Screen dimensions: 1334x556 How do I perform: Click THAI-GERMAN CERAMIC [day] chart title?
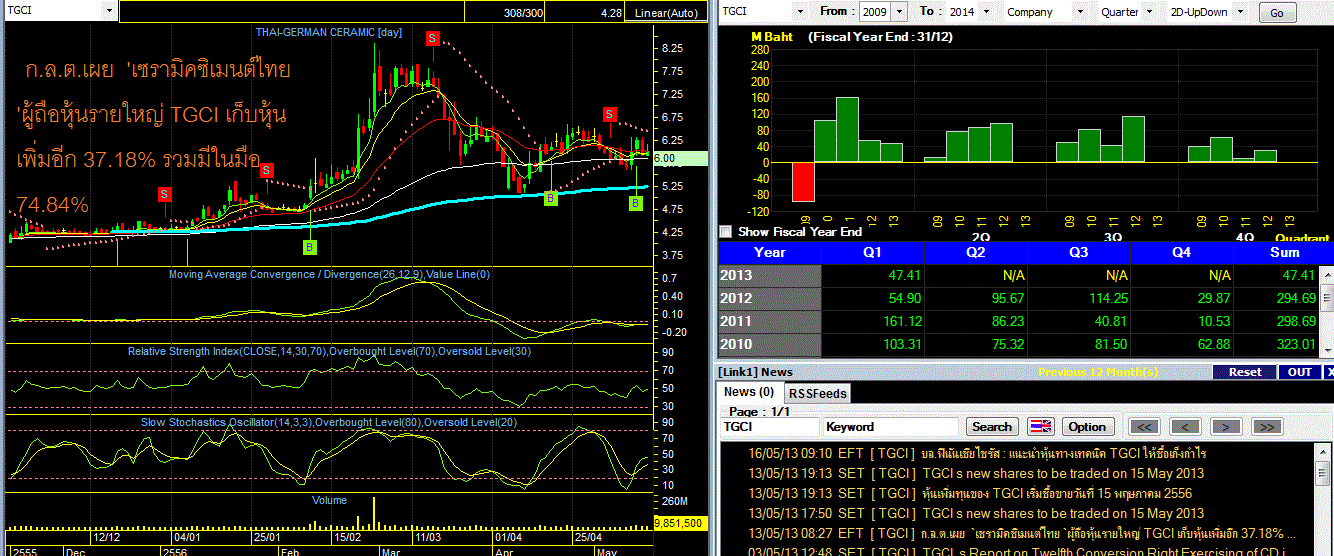point(328,33)
